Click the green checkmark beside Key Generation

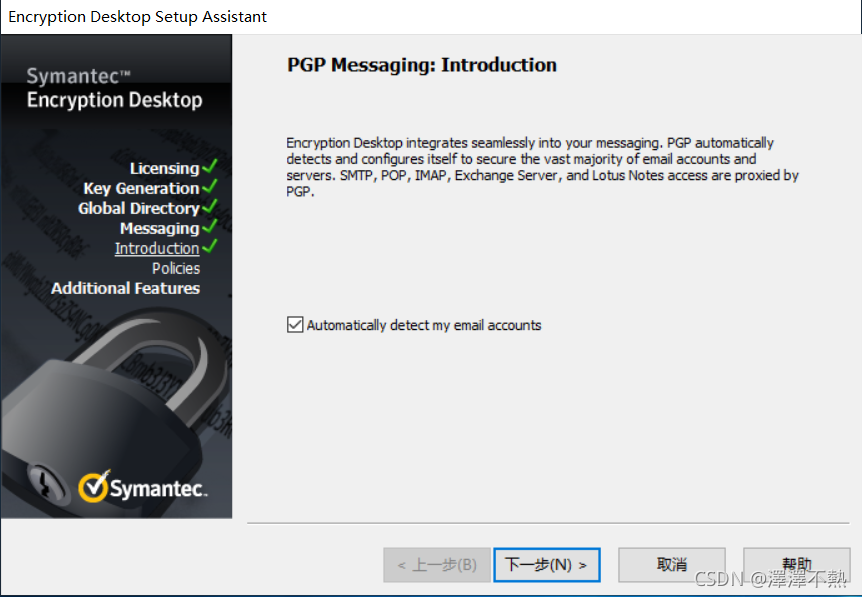coord(209,186)
